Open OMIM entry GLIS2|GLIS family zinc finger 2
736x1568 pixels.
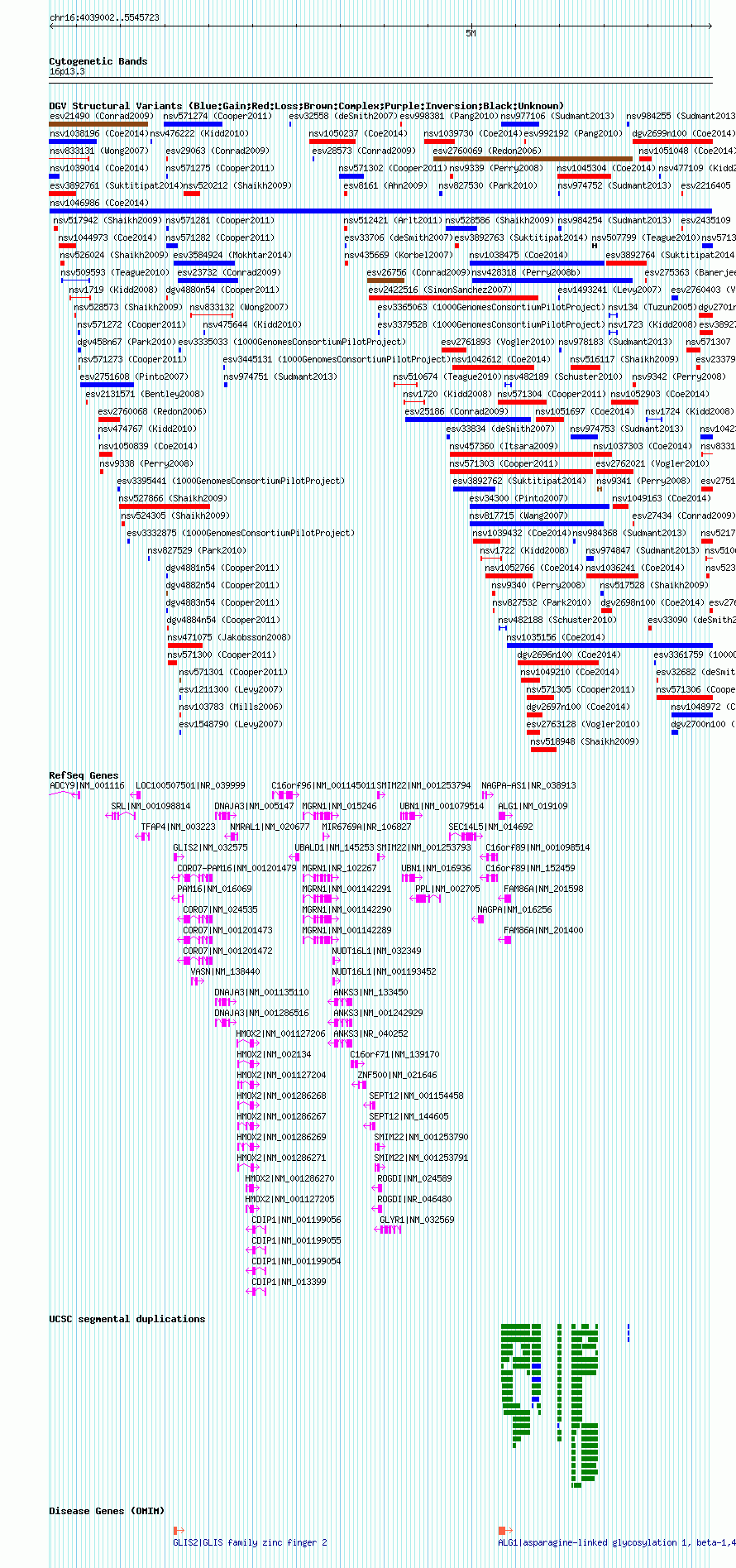click(x=250, y=1542)
